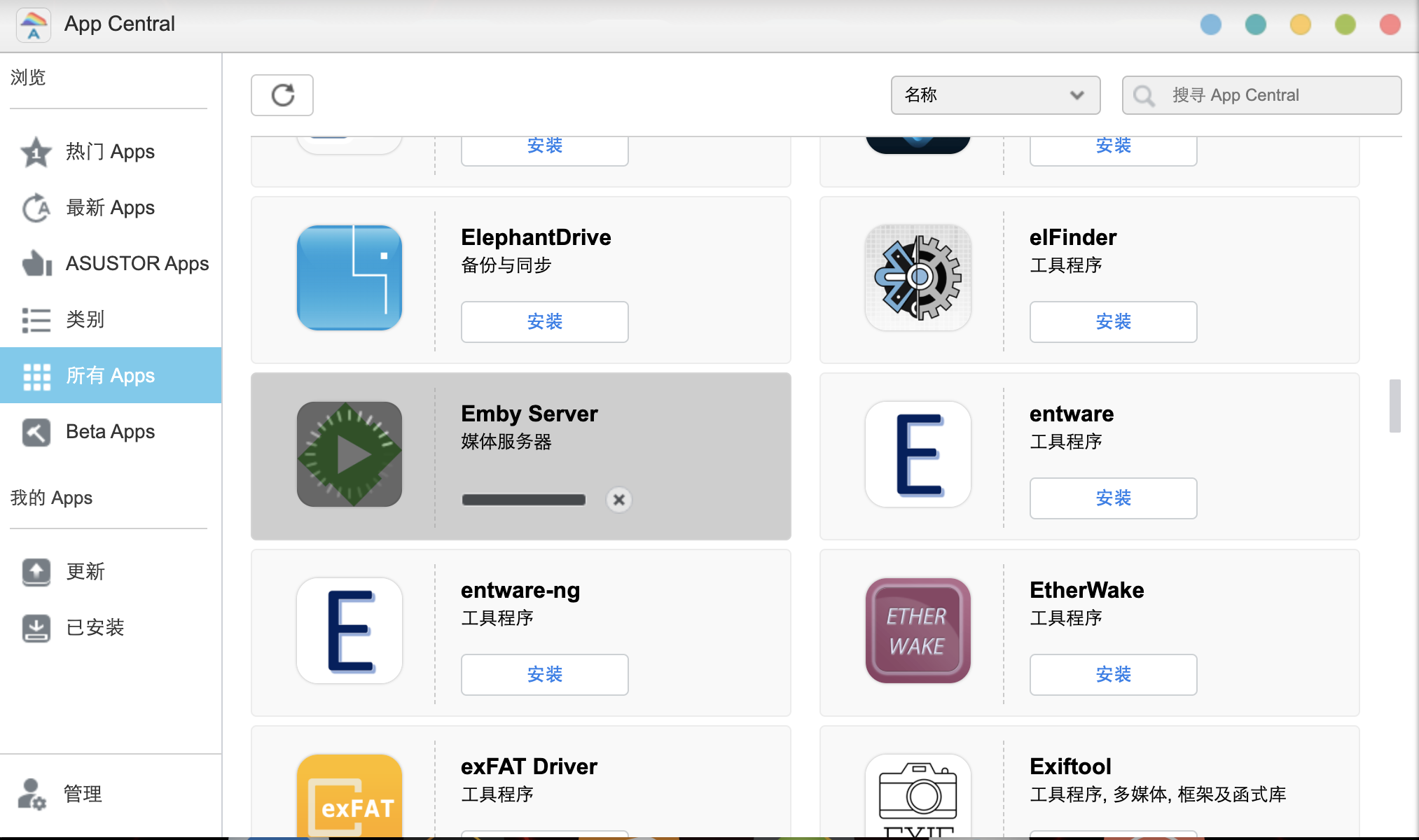1419x840 pixels.
Task: Click the green window control dot
Action: 1345,24
